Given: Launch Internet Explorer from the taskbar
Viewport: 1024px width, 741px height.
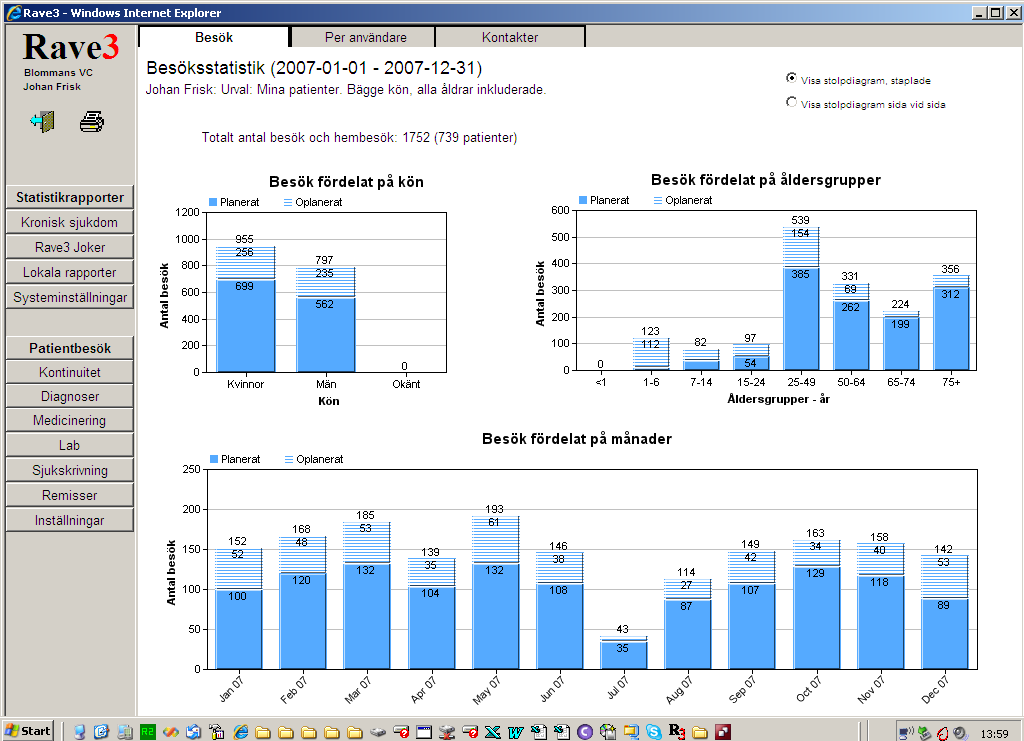Looking at the screenshot, I should [x=240, y=732].
